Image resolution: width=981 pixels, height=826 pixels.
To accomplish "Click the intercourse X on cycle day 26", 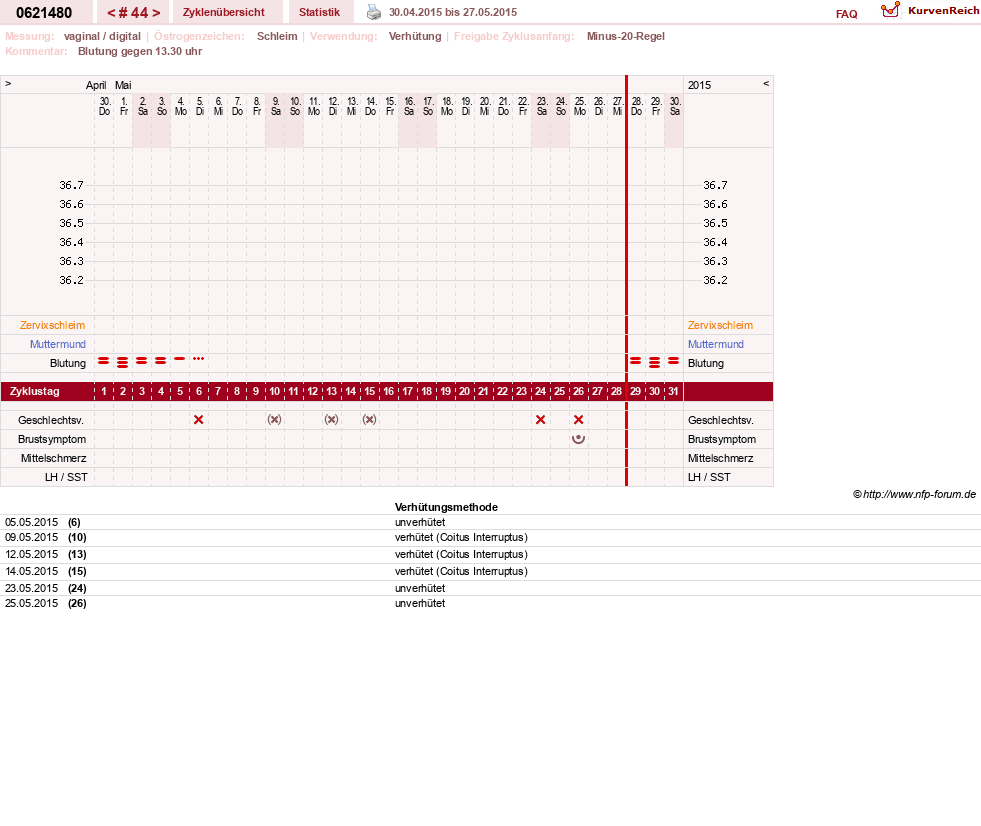I will click(x=579, y=420).
